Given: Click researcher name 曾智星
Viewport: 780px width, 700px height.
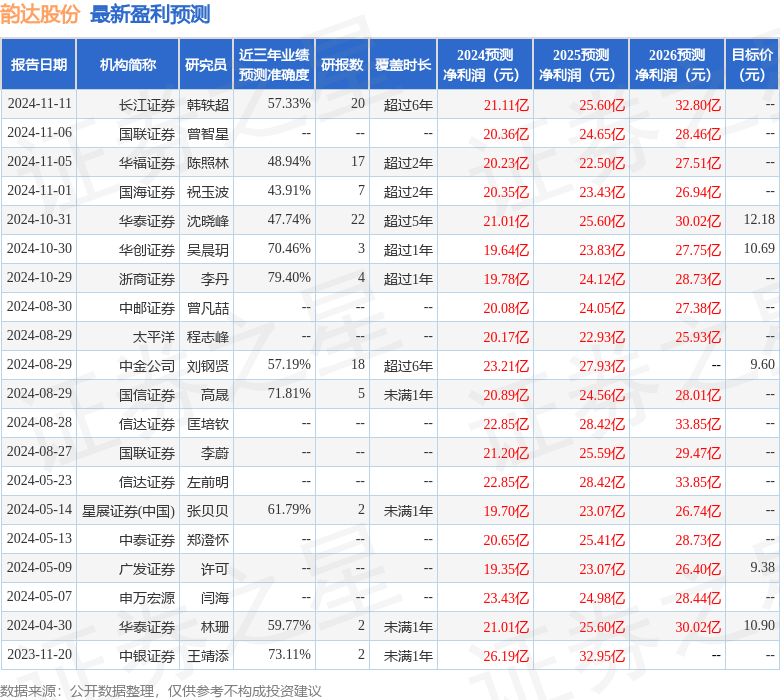Looking at the screenshot, I should click(208, 134).
